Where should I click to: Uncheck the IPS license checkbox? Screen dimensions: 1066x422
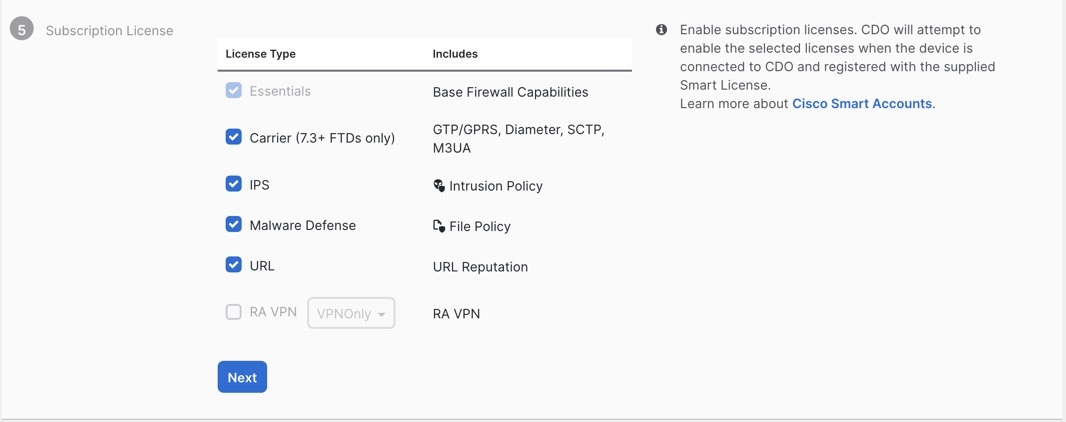click(x=233, y=184)
